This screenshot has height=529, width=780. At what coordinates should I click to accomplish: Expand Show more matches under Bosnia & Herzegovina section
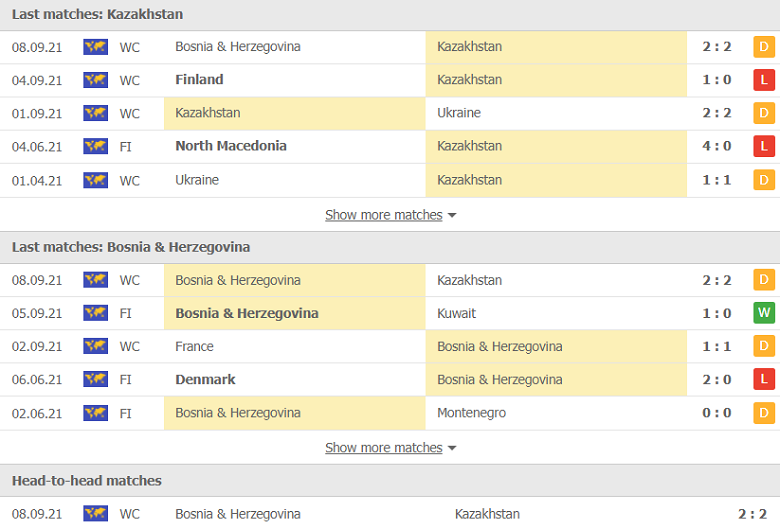(390, 448)
